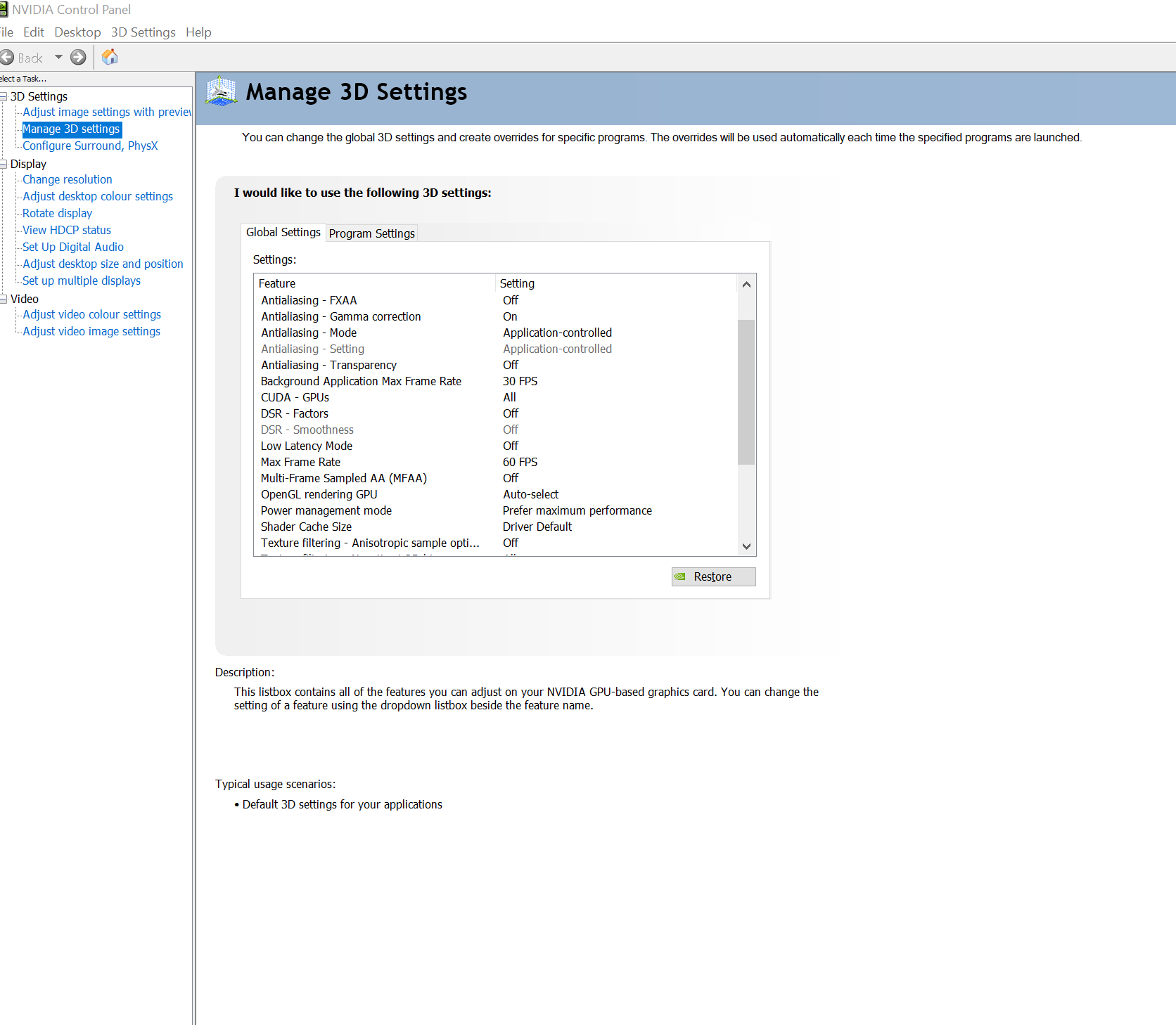This screenshot has height=1025, width=1176.
Task: Open Adjust video image settings
Action: pyautogui.click(x=91, y=331)
